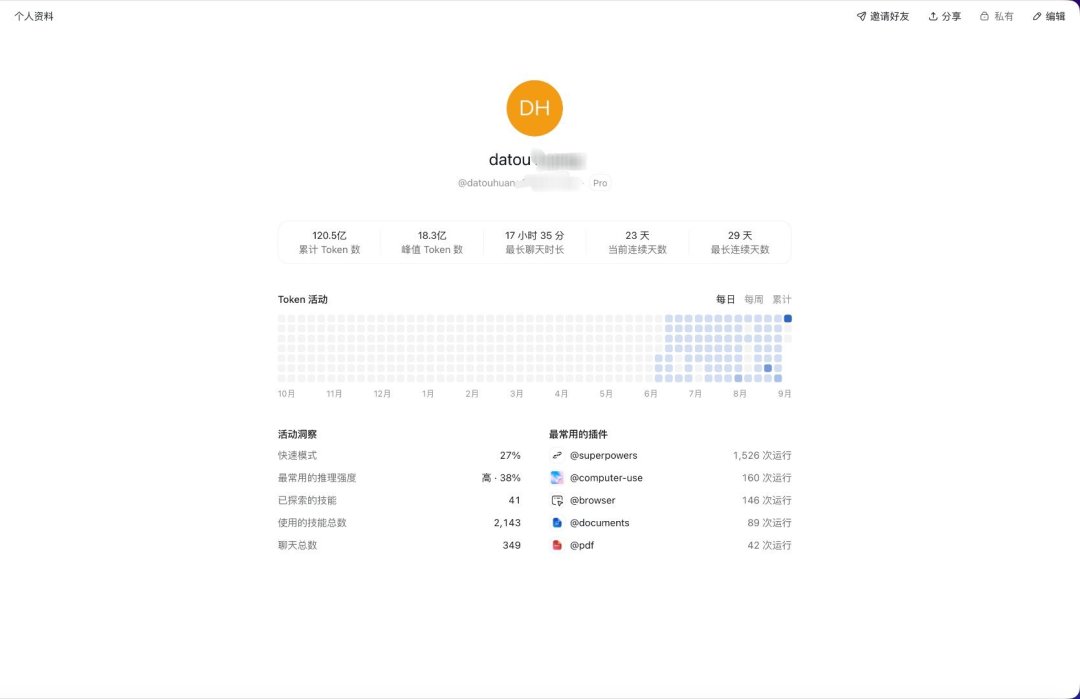Click the 最常用的插件 heading
Image resolution: width=1080 pixels, height=699 pixels.
click(x=578, y=435)
